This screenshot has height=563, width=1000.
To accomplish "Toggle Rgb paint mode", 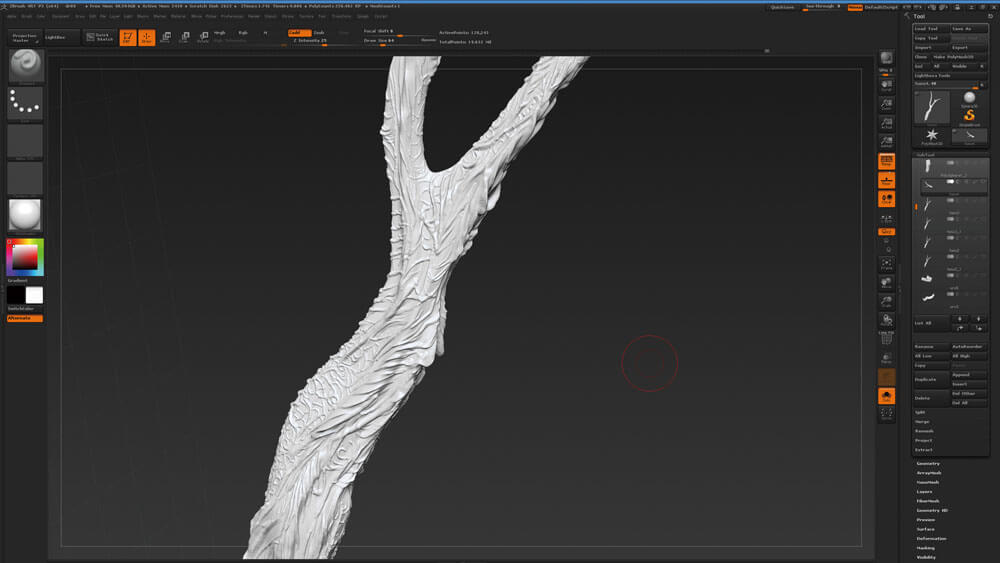I will click(x=243, y=33).
